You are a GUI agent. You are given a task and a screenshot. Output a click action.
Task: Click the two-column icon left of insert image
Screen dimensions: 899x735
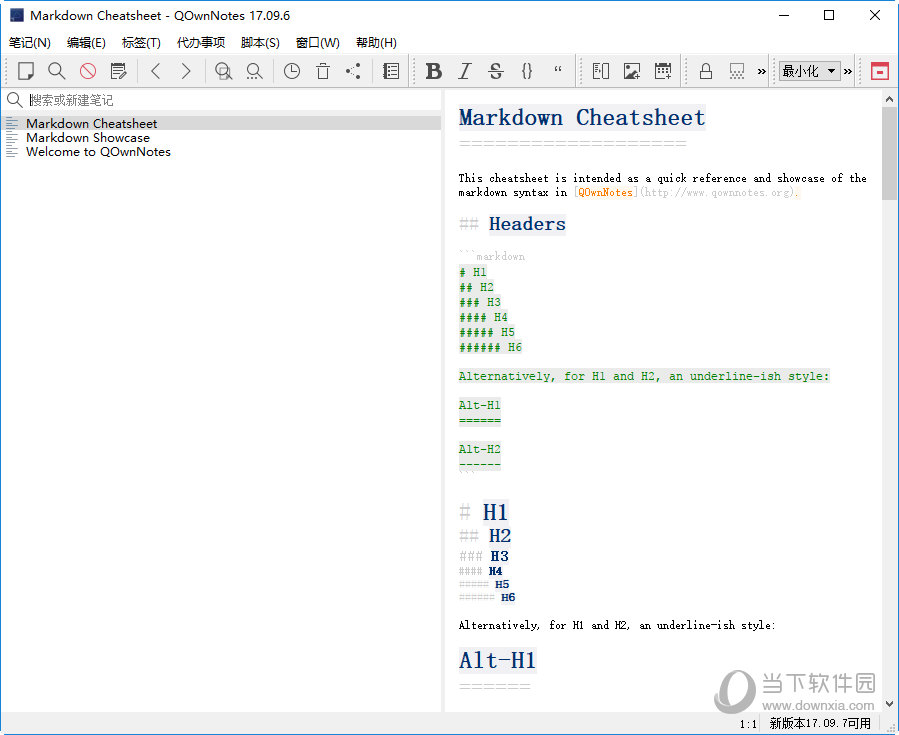click(x=601, y=71)
